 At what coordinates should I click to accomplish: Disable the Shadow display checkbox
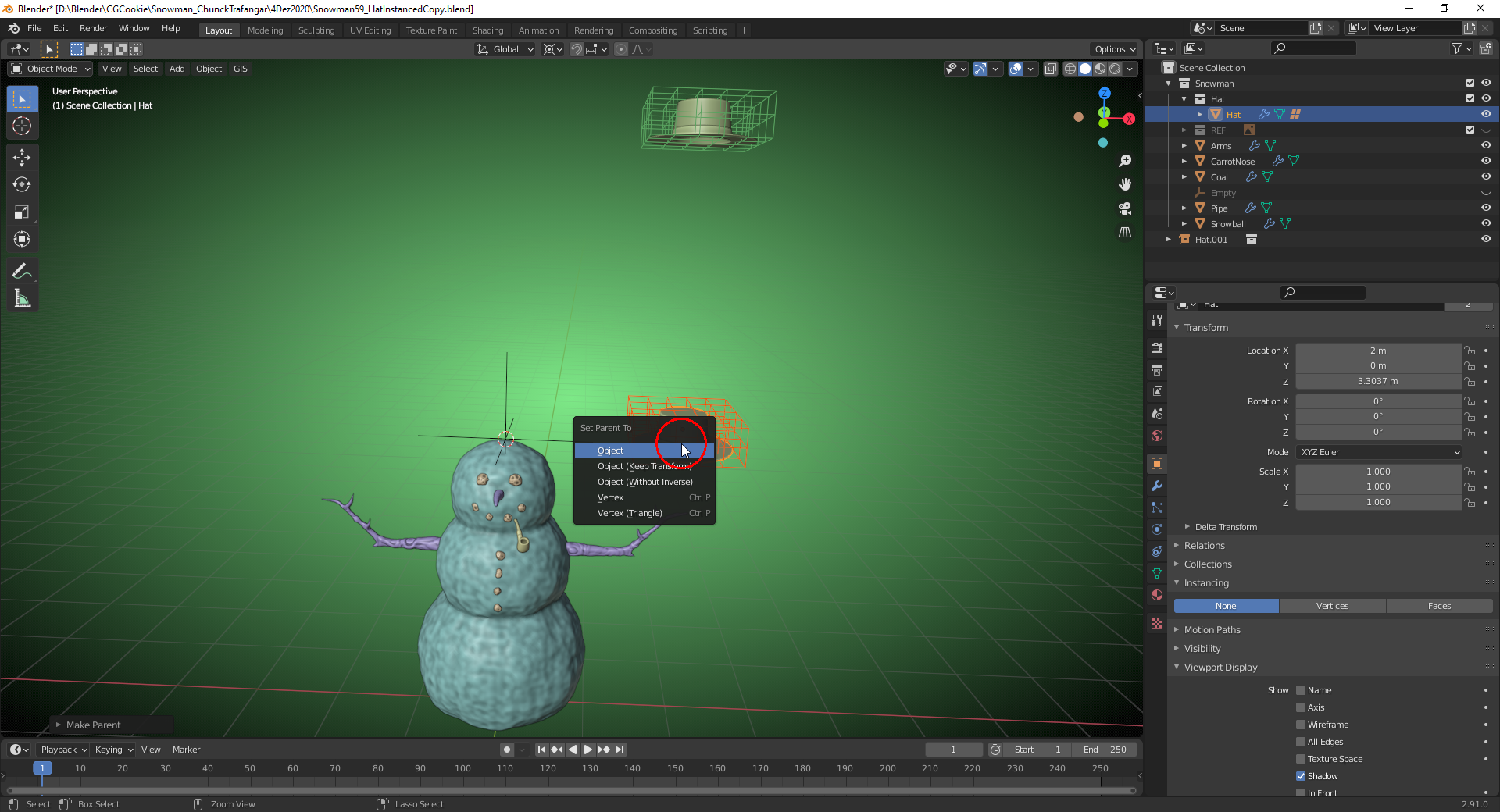coord(1301,776)
